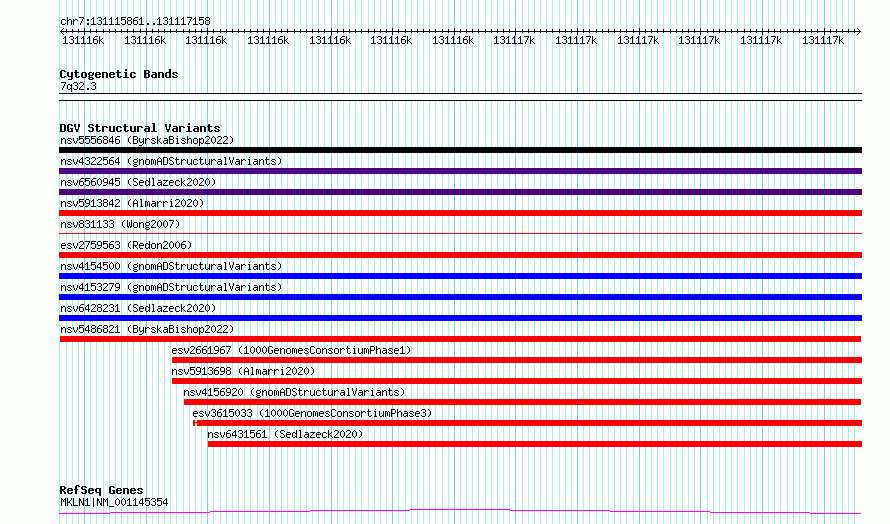
Task: Click the red esv2661967 variant bar
Action: (517, 360)
